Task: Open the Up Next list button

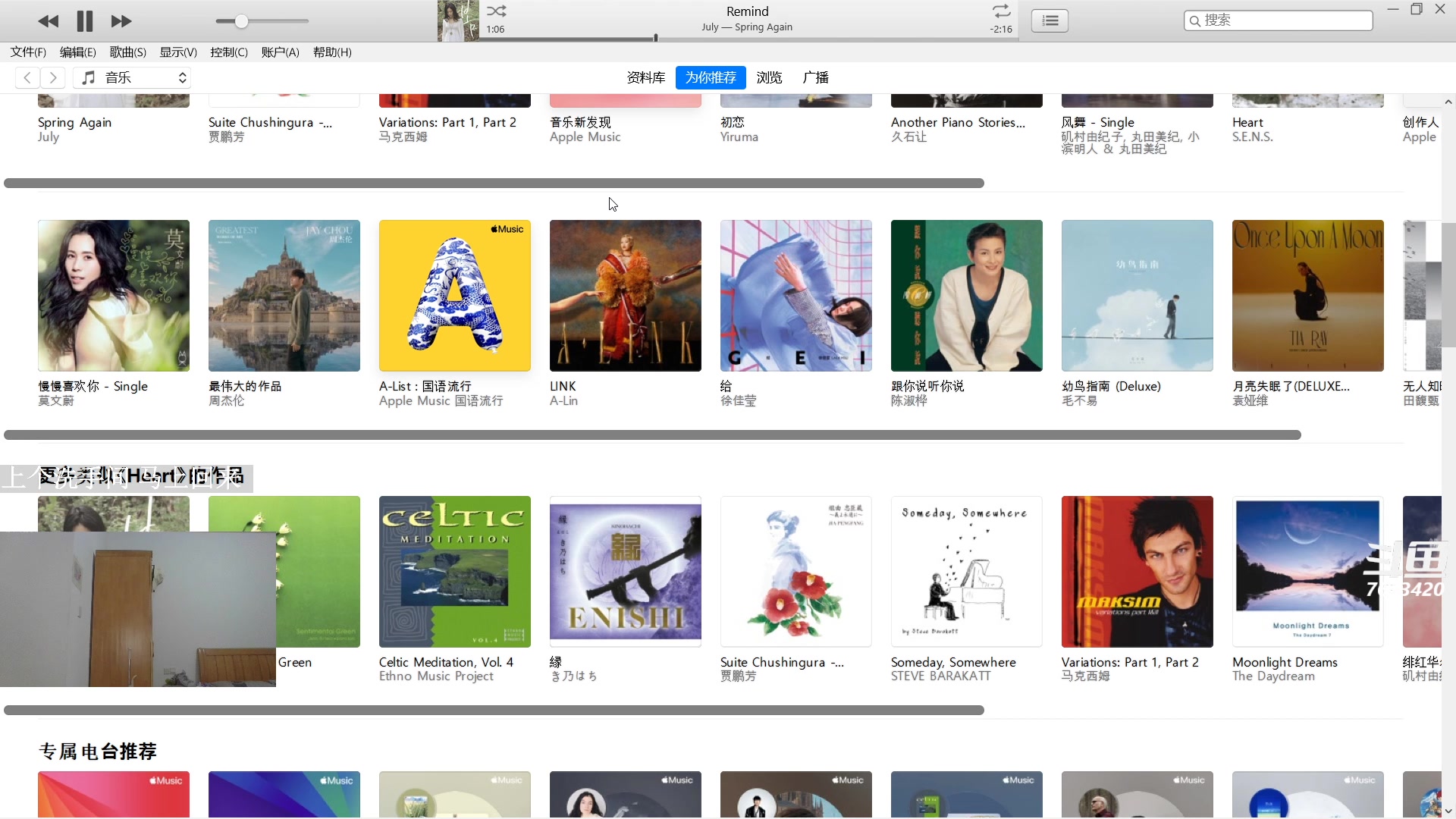Action: 1050,20
